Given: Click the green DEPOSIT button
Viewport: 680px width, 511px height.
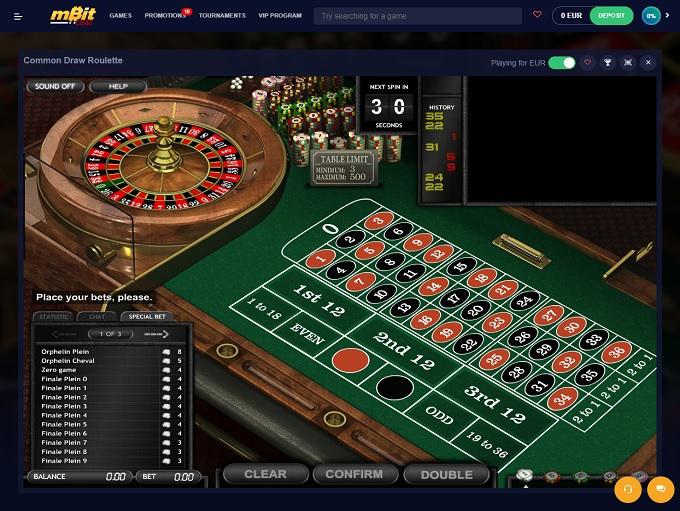Looking at the screenshot, I should click(611, 16).
